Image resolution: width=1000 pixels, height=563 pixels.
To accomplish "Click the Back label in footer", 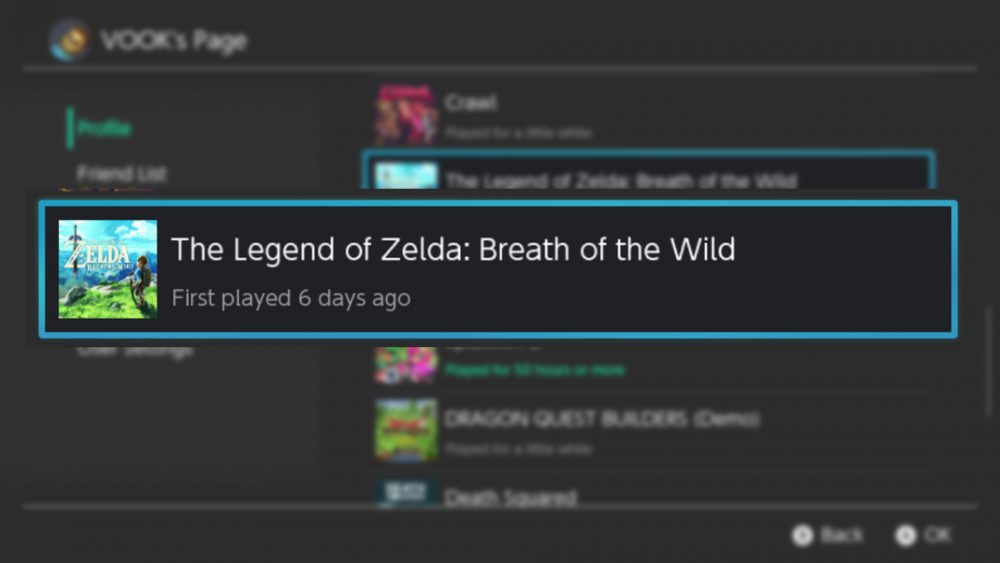I will point(841,536).
